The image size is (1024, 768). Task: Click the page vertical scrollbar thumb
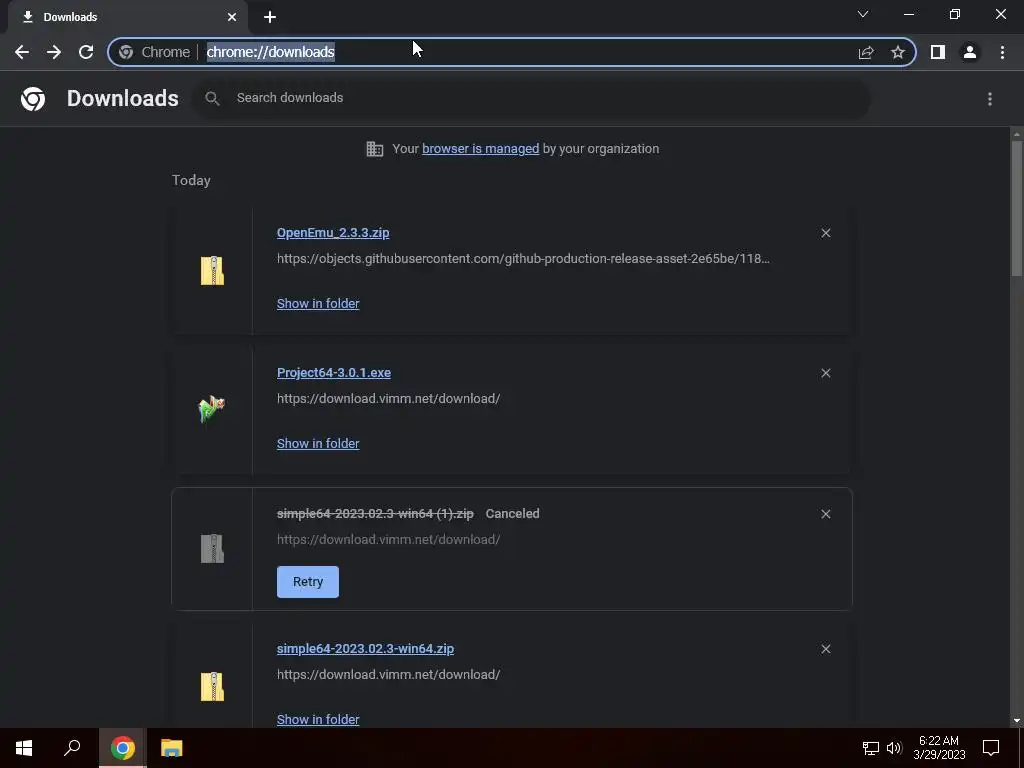pos(1017,208)
